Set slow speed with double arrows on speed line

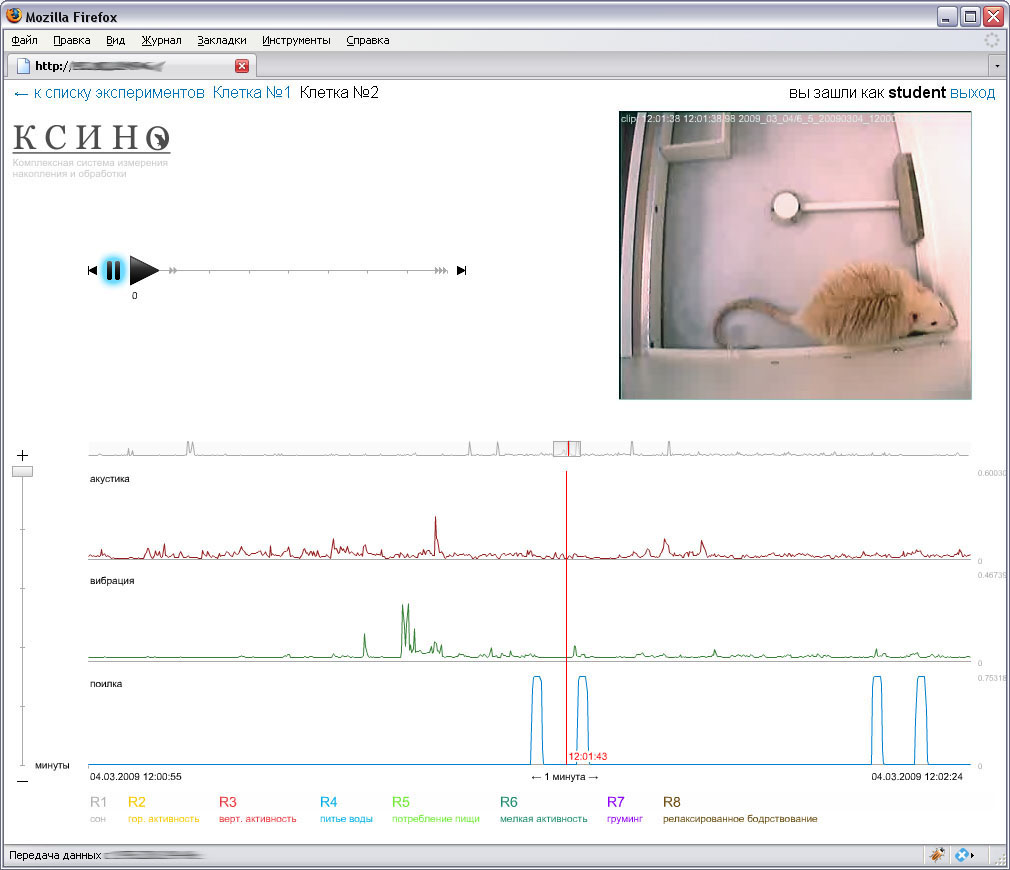(x=173, y=270)
